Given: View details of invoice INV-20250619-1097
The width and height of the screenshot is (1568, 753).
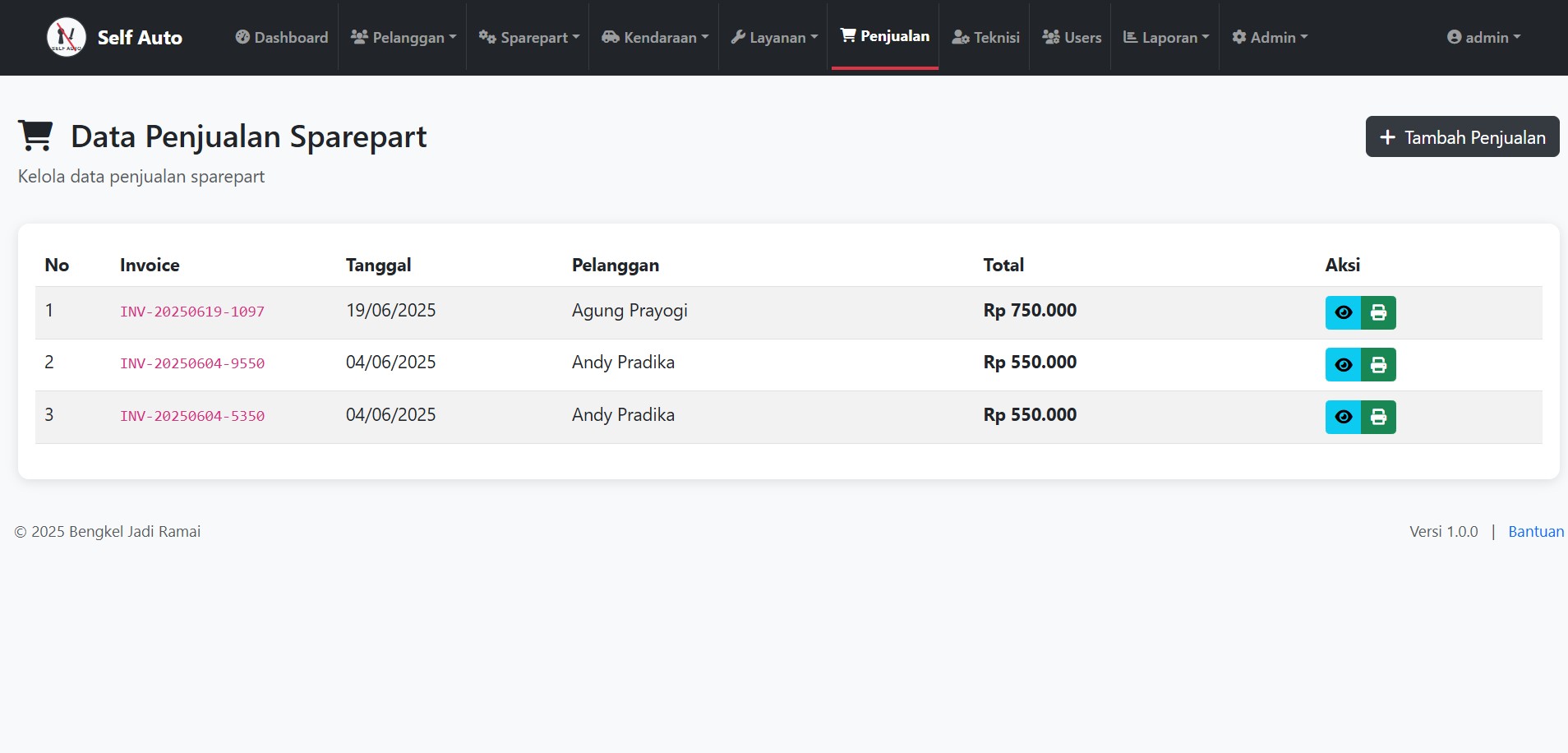Looking at the screenshot, I should (x=1343, y=312).
